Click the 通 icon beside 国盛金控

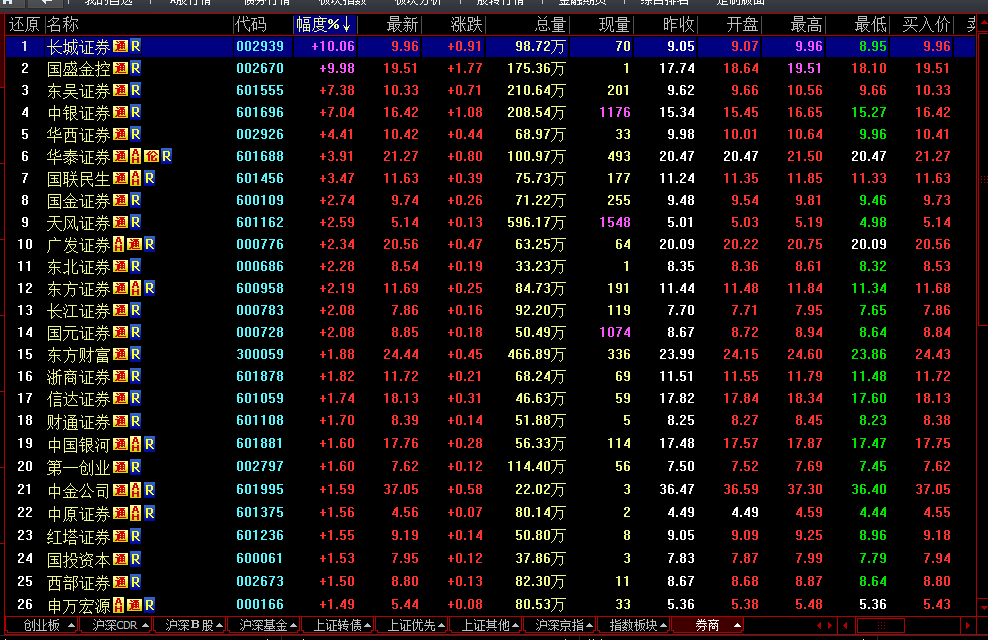(x=120, y=68)
